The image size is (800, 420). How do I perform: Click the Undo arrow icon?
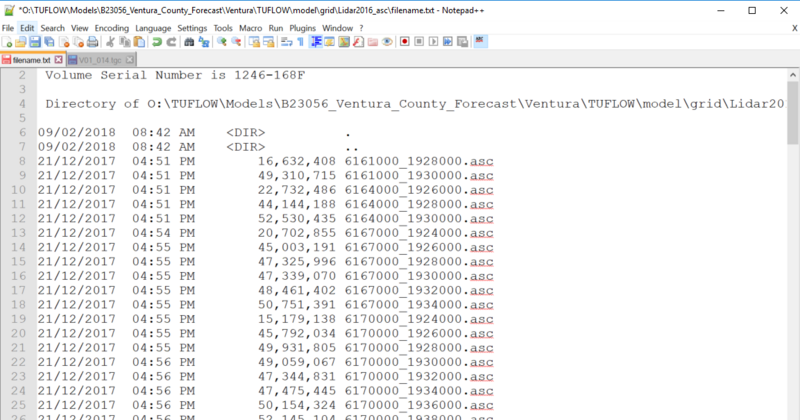(x=157, y=43)
